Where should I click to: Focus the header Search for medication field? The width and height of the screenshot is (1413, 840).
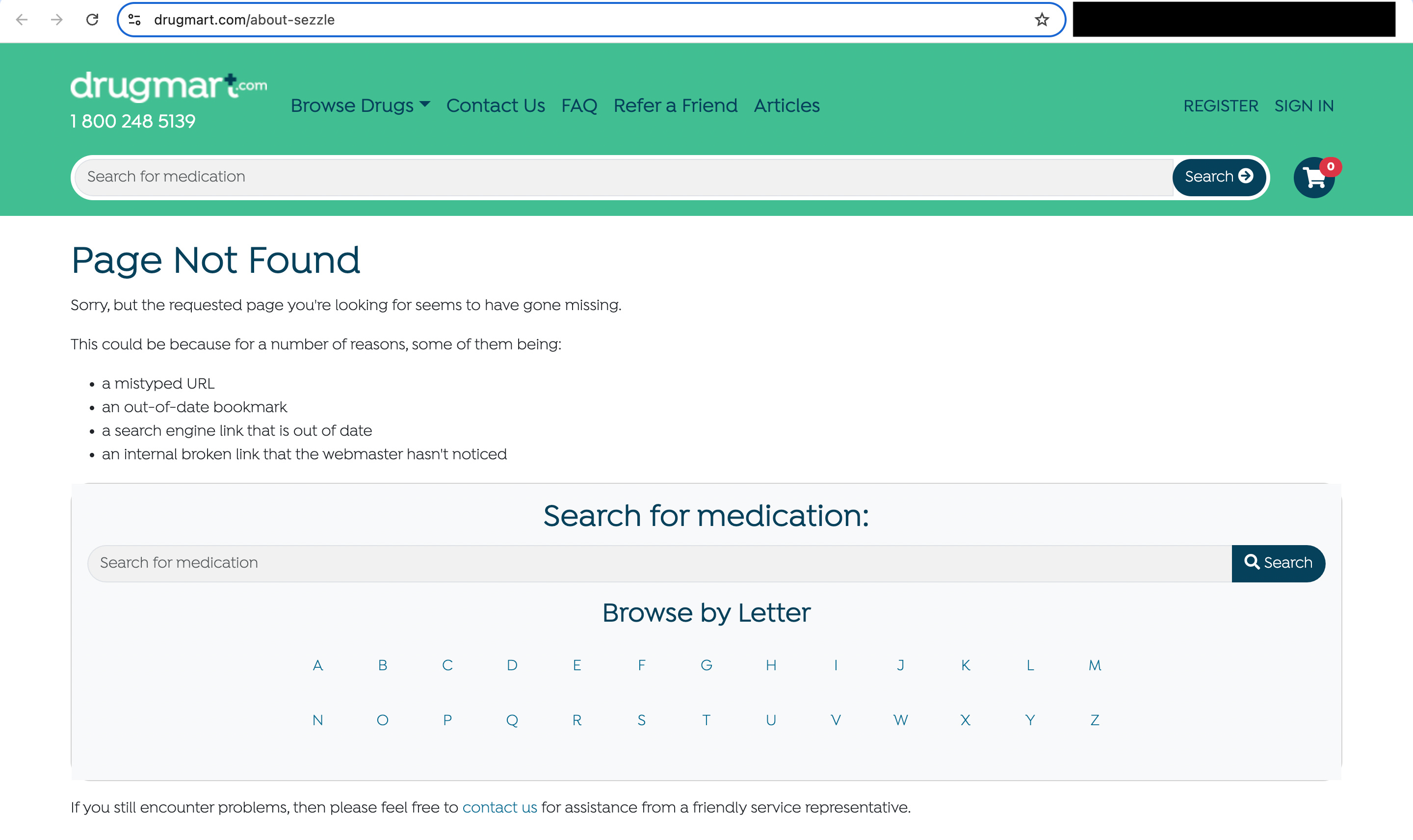[624, 177]
